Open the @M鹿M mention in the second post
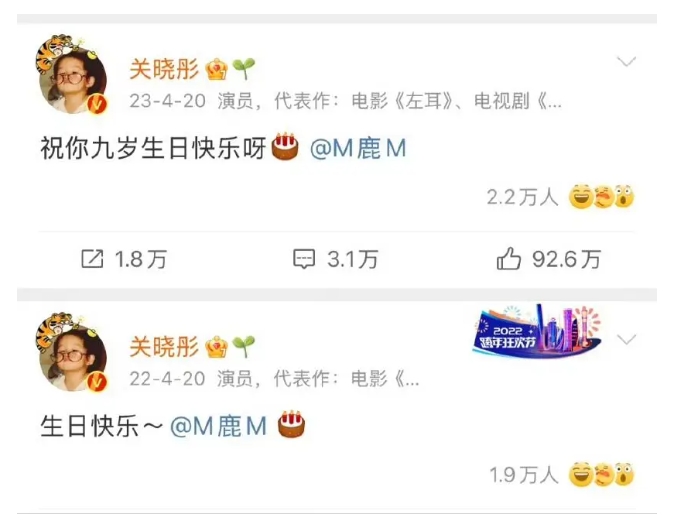 click(x=219, y=426)
